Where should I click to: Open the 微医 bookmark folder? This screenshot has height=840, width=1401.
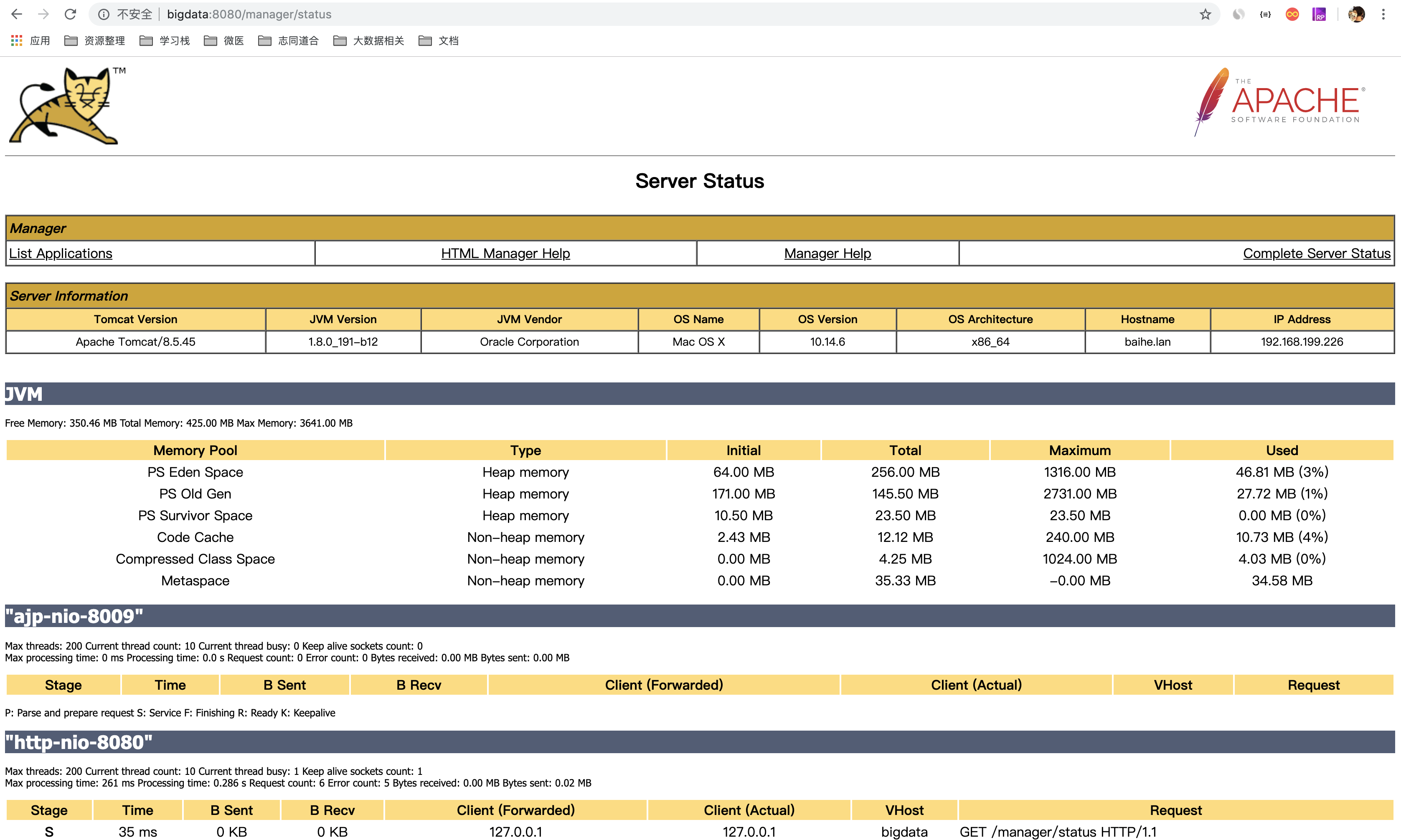coord(224,41)
